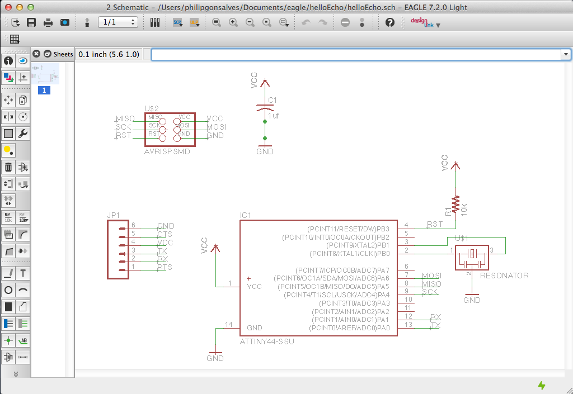Select the filled Rectangle tool
Image resolution: width=573 pixels, height=394 pixels.
click(8, 307)
